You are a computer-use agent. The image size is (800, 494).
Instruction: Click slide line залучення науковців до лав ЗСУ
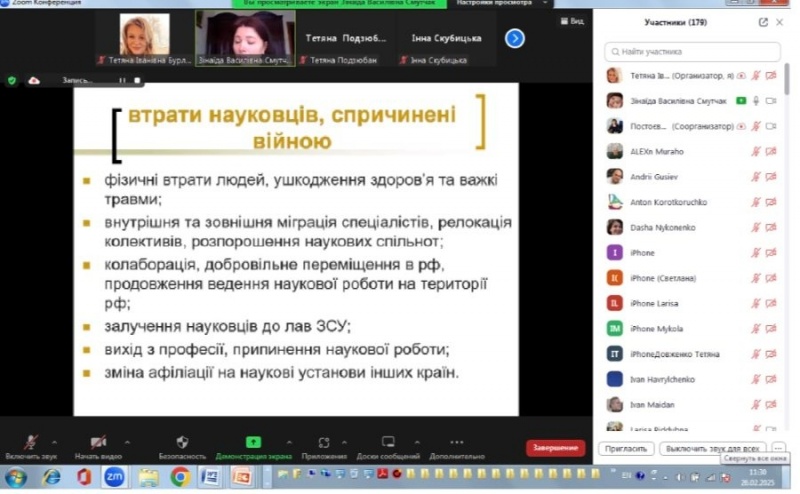[228, 326]
